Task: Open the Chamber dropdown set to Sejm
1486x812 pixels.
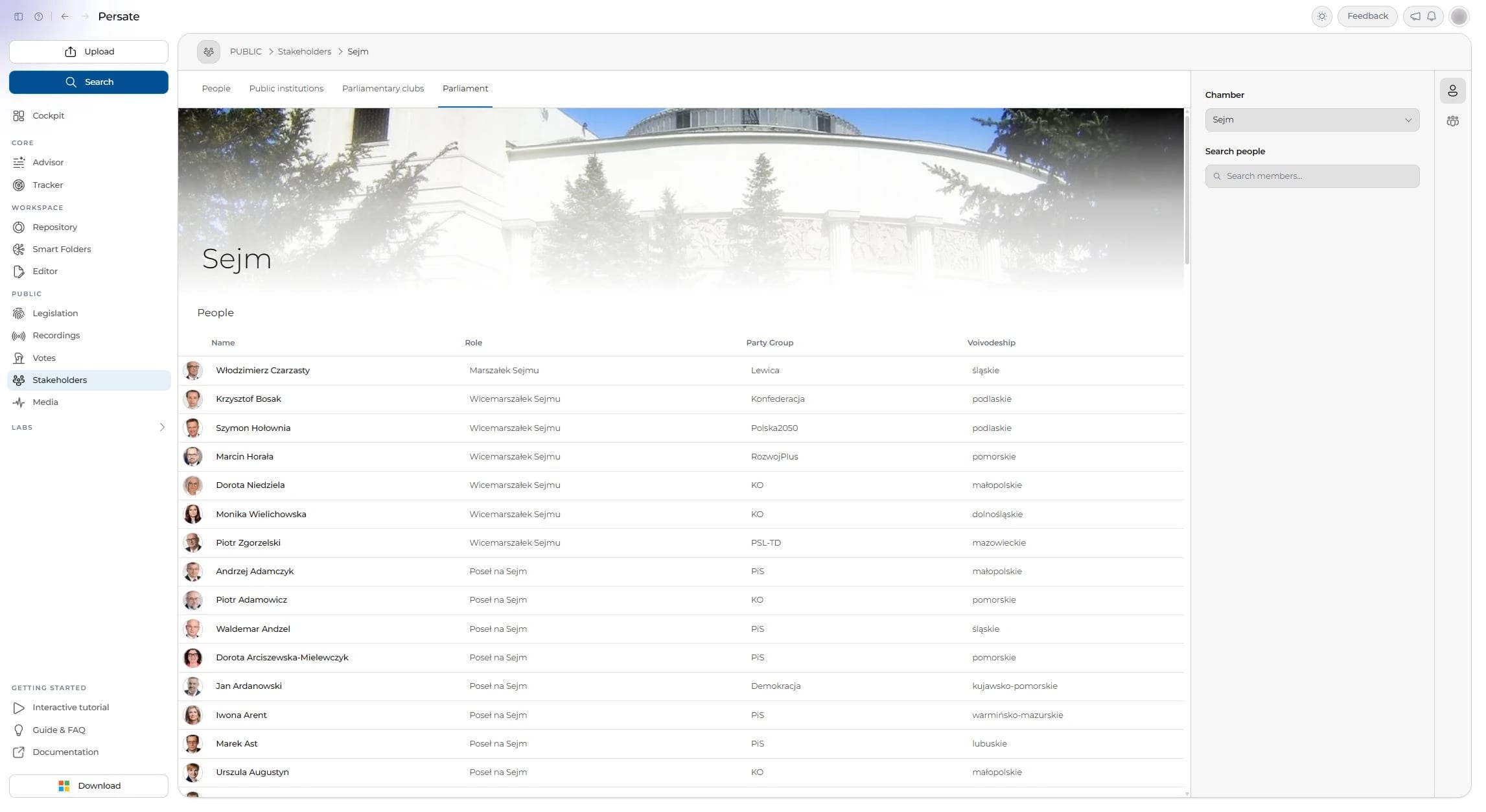Action: tap(1312, 120)
